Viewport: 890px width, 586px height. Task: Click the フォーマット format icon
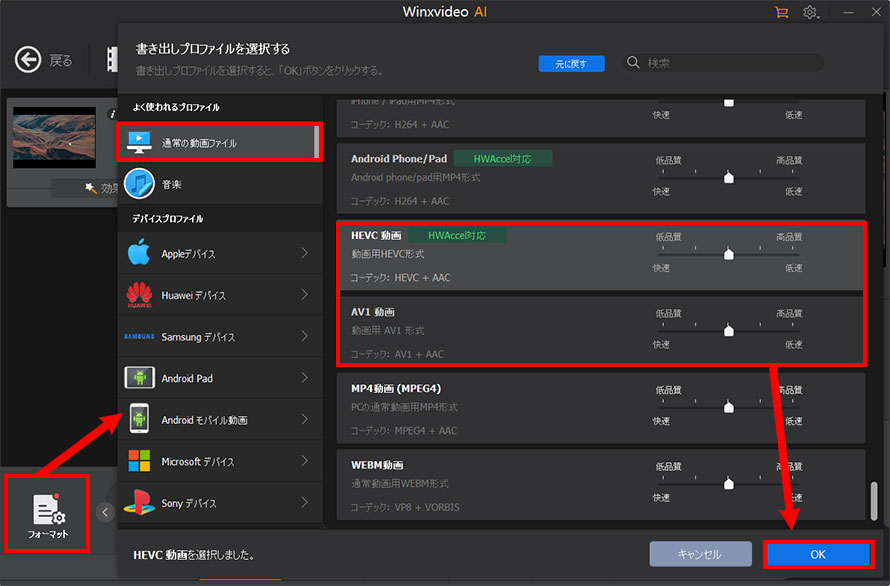click(x=48, y=510)
